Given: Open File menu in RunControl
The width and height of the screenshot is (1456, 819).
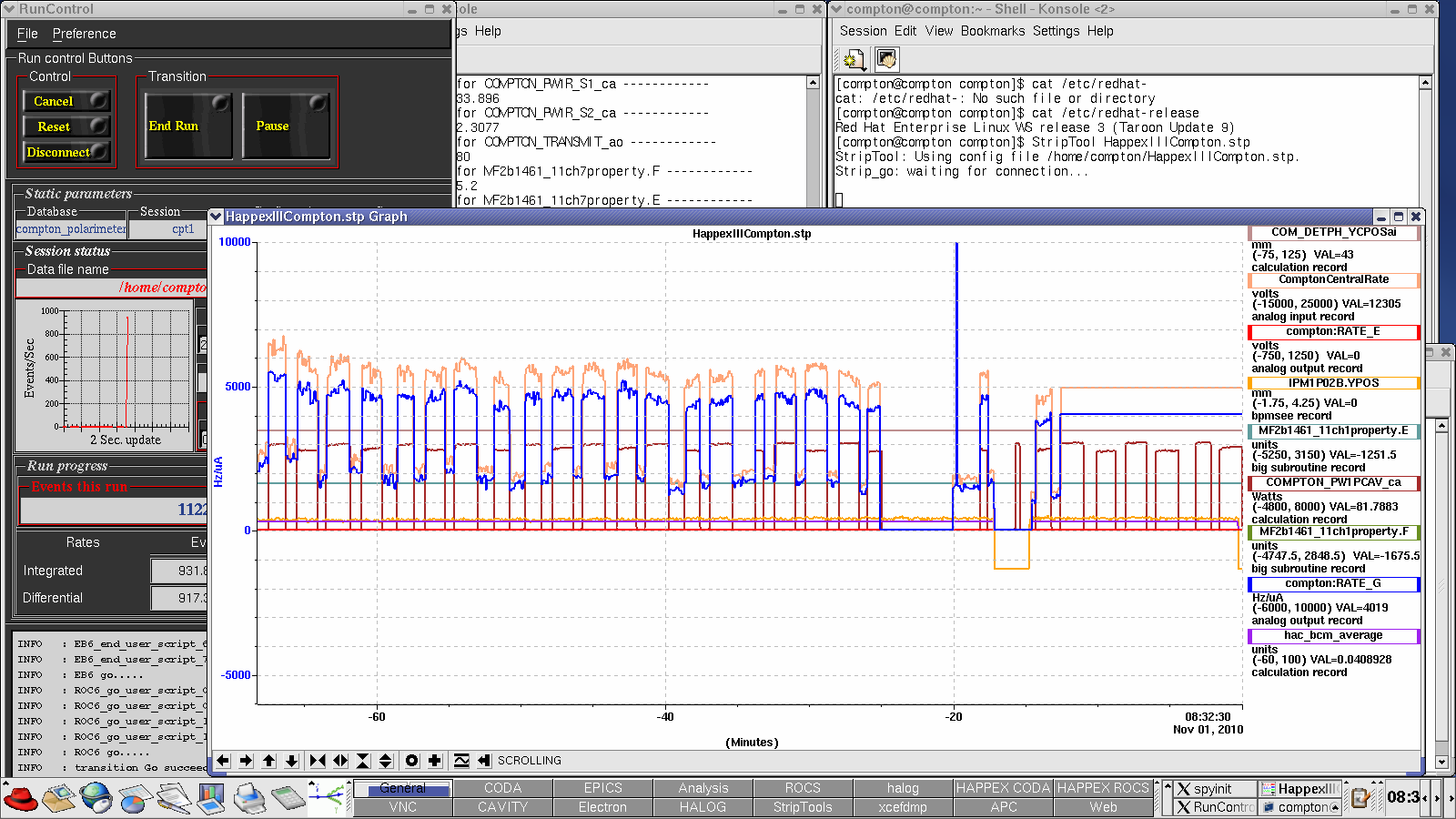Looking at the screenshot, I should (27, 34).
